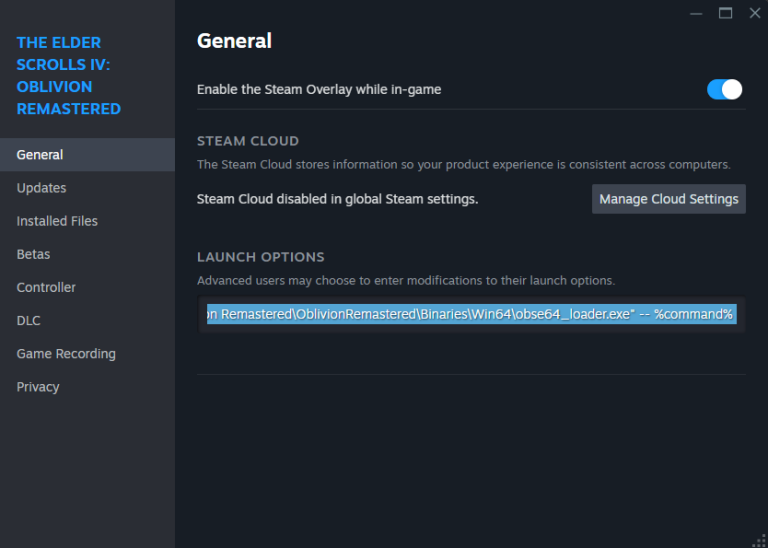This screenshot has height=548, width=768.
Task: Focus the Launch Options text field
Action: 470,314
